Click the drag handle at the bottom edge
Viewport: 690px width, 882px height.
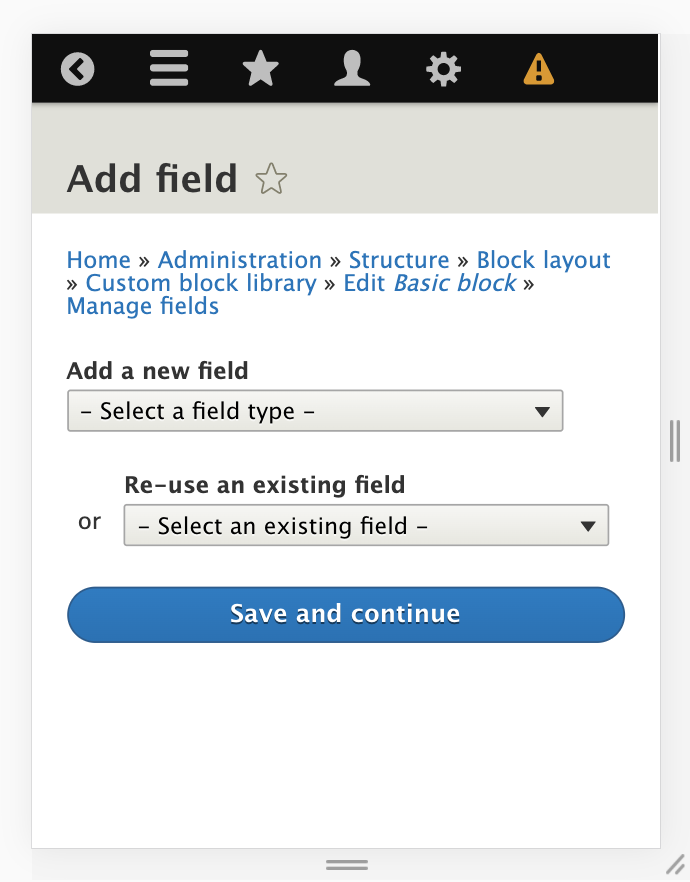pyautogui.click(x=345, y=862)
